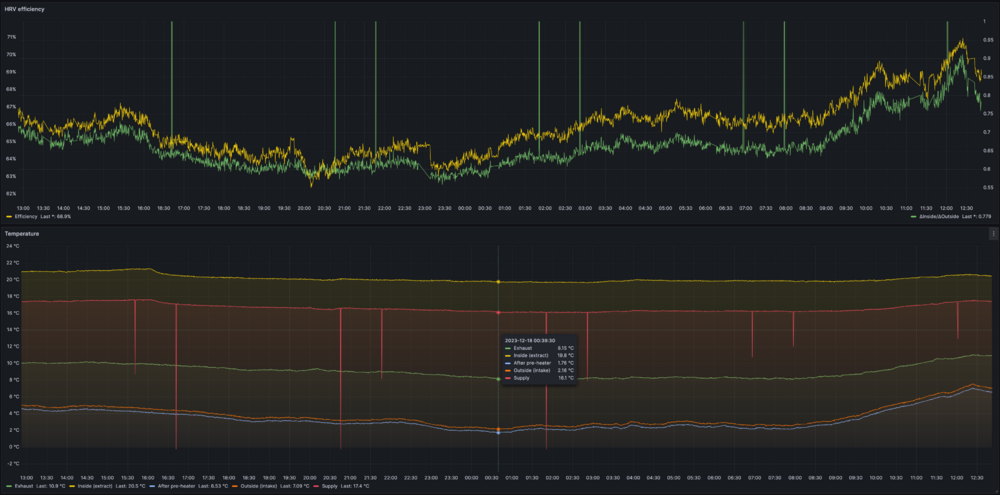Open the Temperature panel three-dot menu

(993, 233)
